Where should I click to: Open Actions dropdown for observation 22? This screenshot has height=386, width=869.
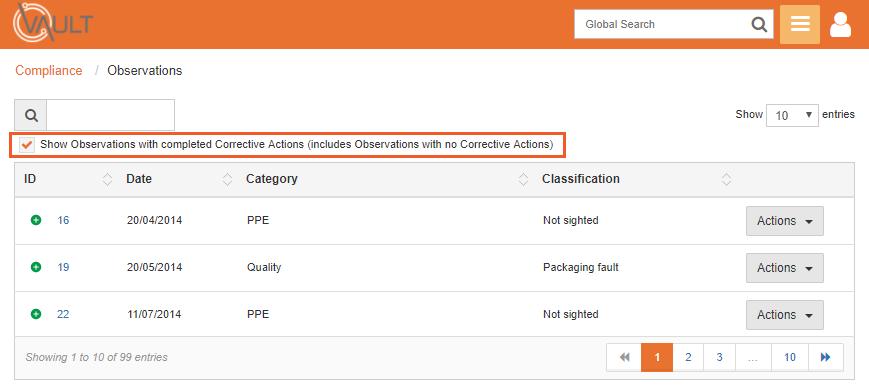click(x=785, y=315)
